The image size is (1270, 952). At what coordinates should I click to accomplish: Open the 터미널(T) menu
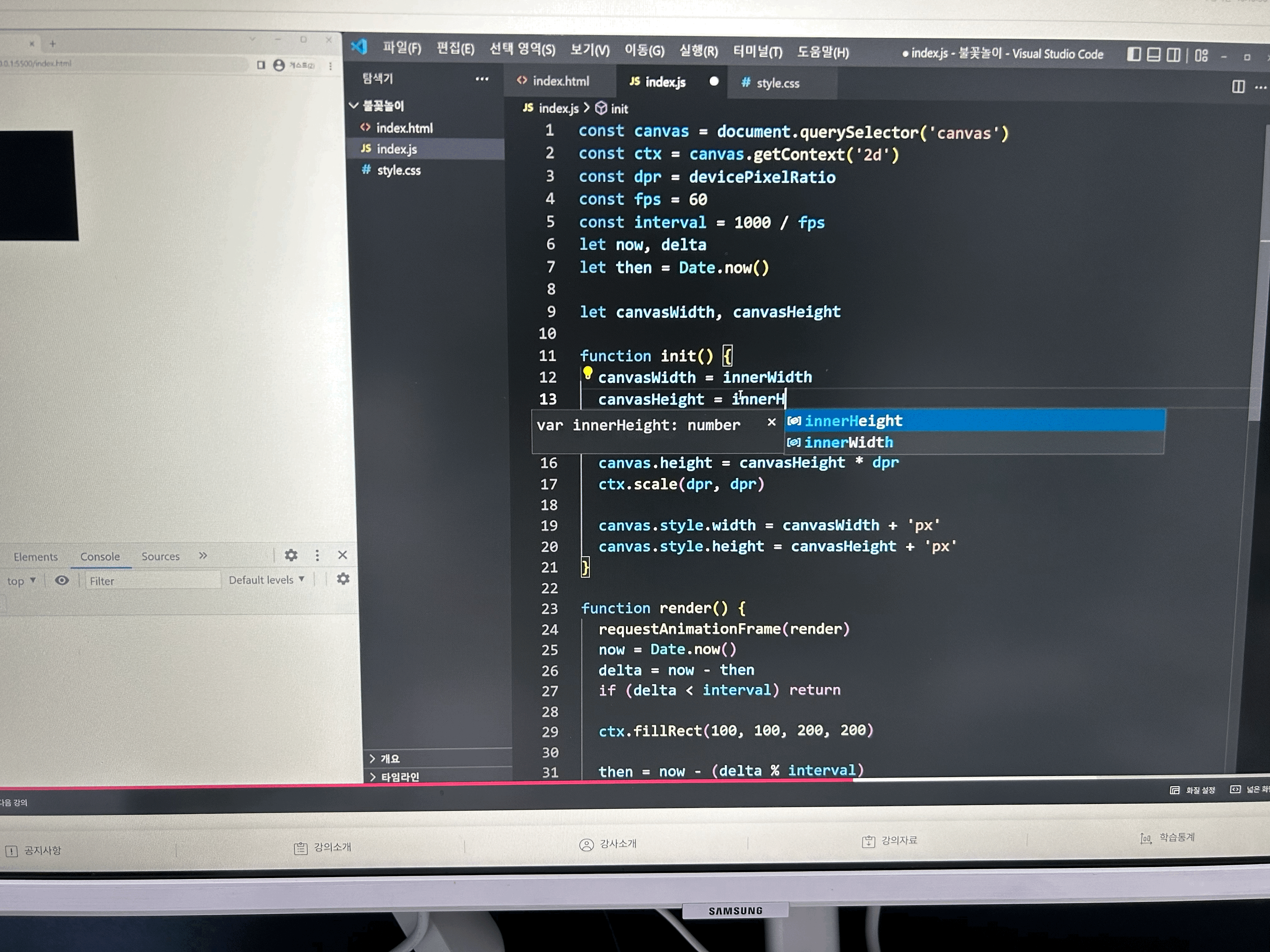[757, 52]
